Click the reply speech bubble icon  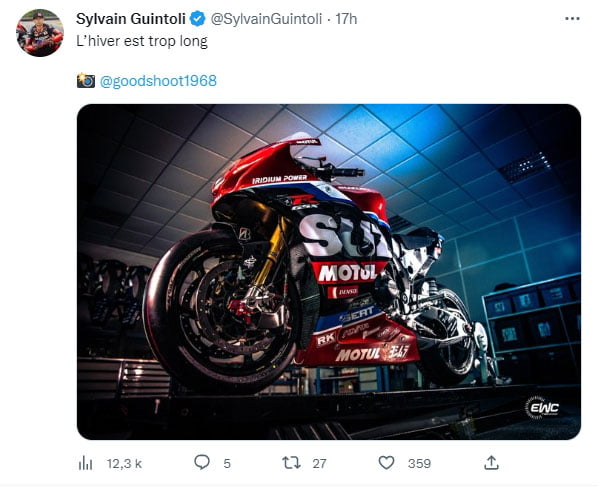coord(202,463)
